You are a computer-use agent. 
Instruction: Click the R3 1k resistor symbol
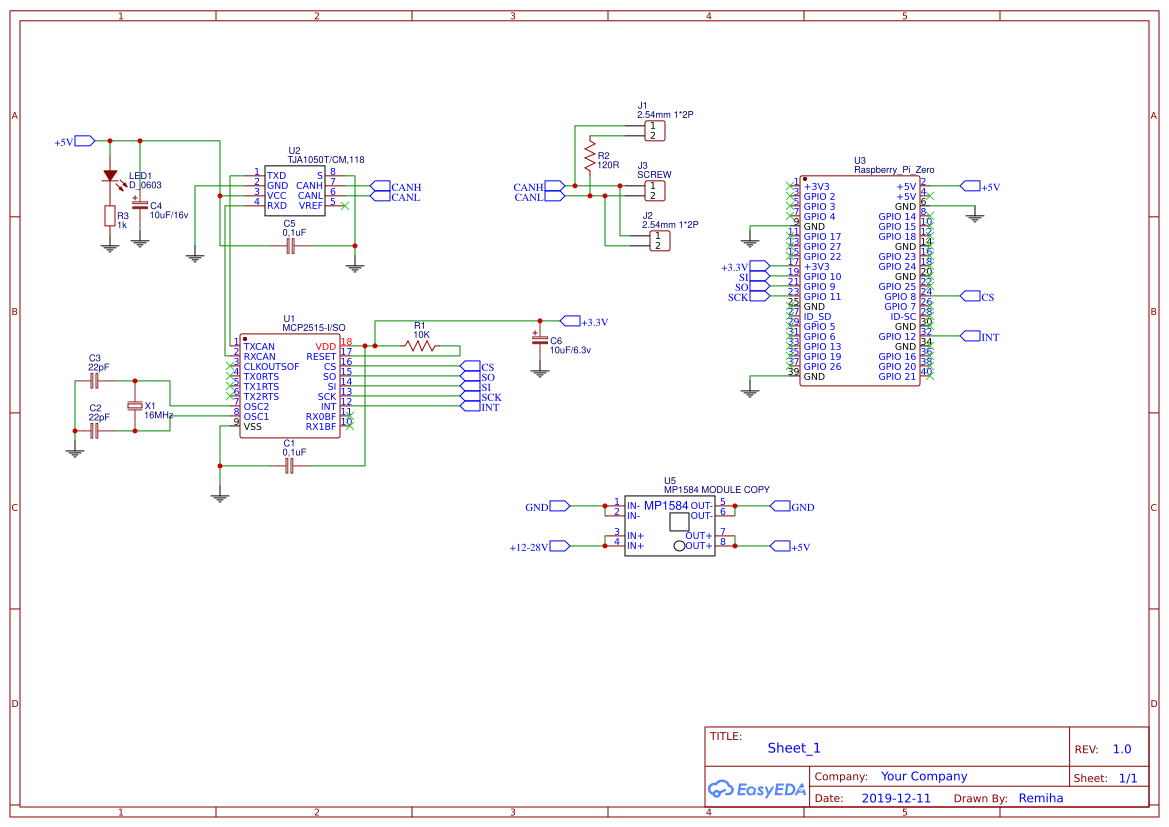pos(110,216)
